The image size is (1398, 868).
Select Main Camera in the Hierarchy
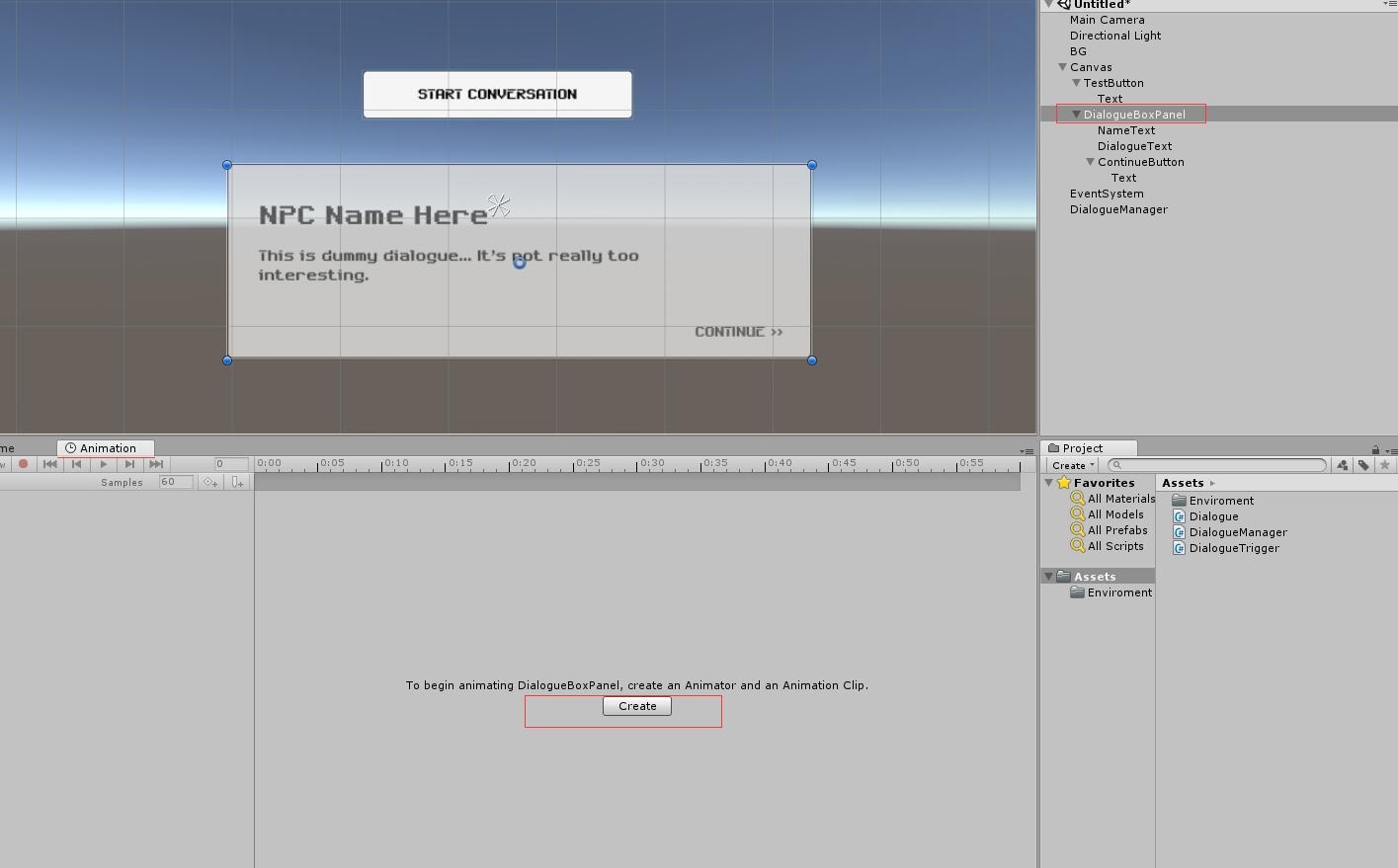coord(1107,20)
